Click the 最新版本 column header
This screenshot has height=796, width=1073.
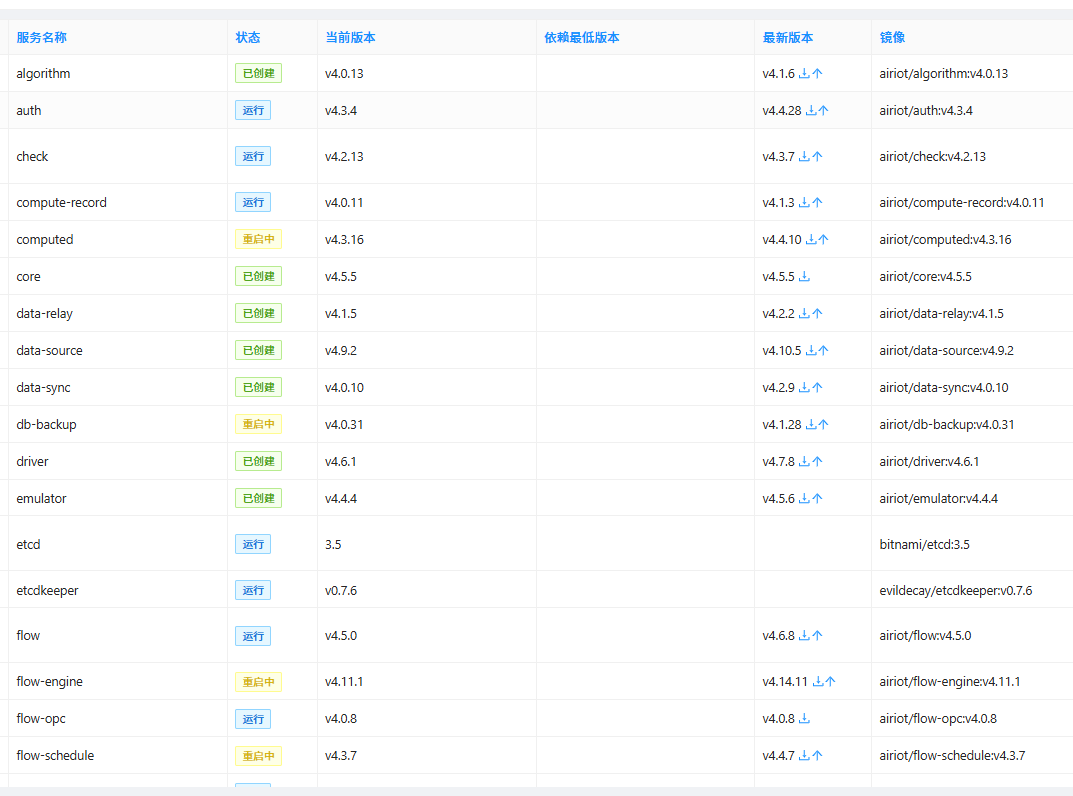click(x=788, y=38)
